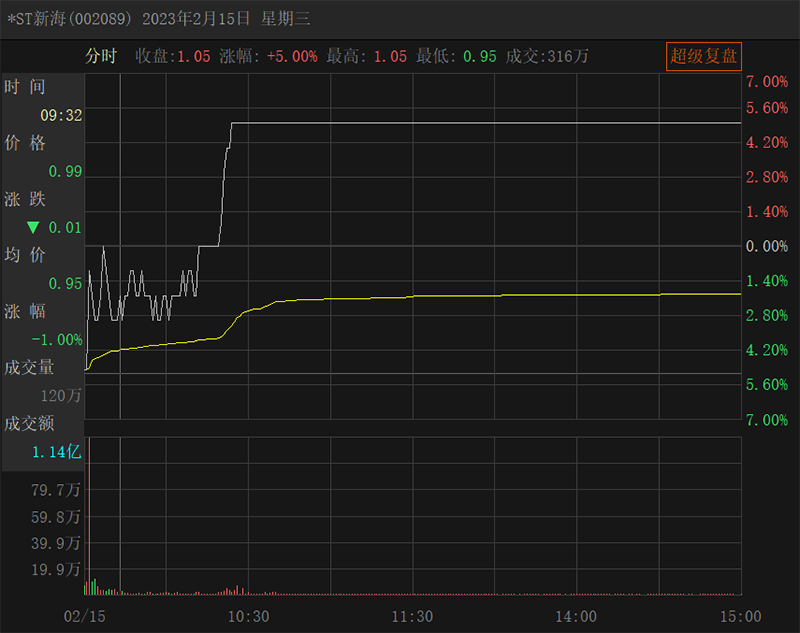Click the 79.7万 volume axis label
The width and height of the screenshot is (800, 633).
tap(57, 490)
